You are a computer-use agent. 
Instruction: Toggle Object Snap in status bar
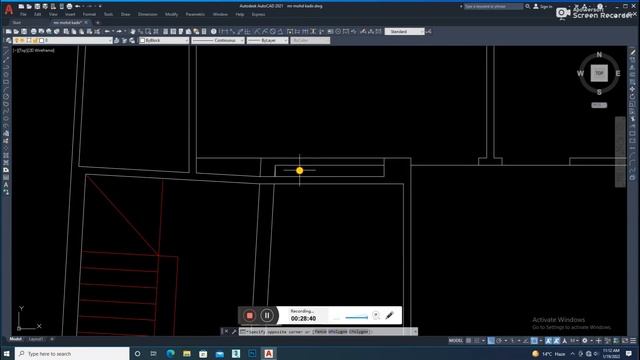[534, 340]
